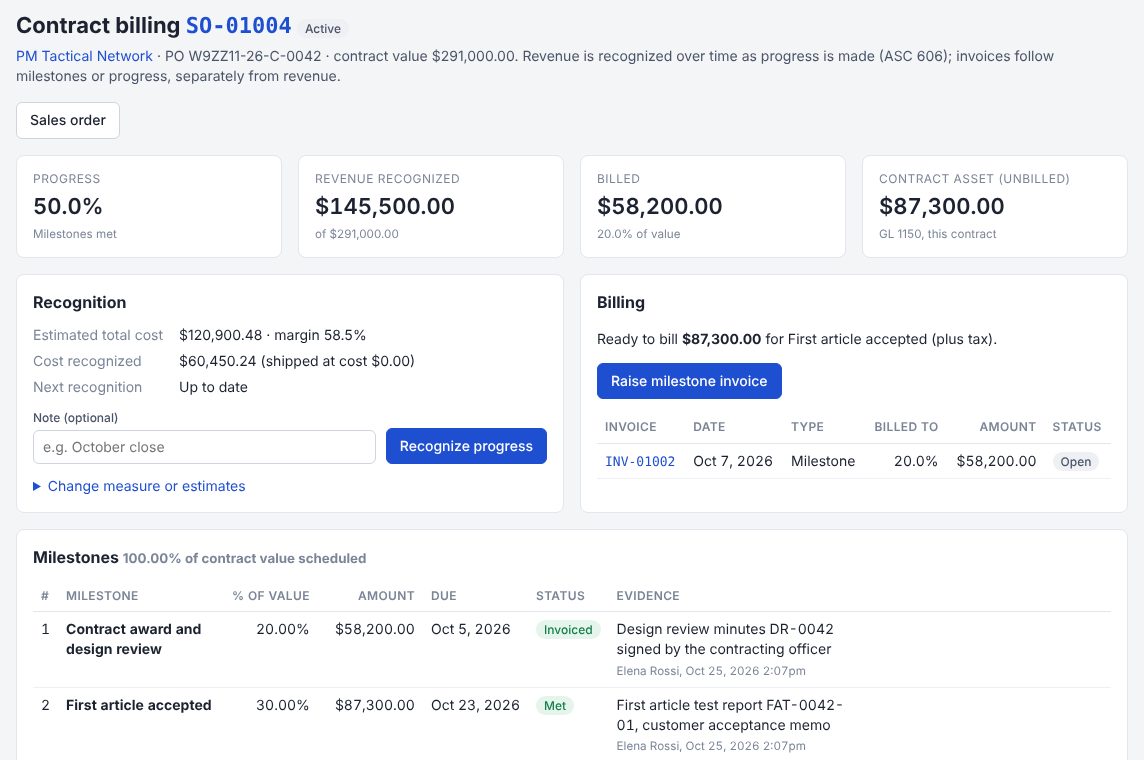Click the Invoiced status badge for milestone 1
Image resolution: width=1144 pixels, height=760 pixels.
point(568,630)
